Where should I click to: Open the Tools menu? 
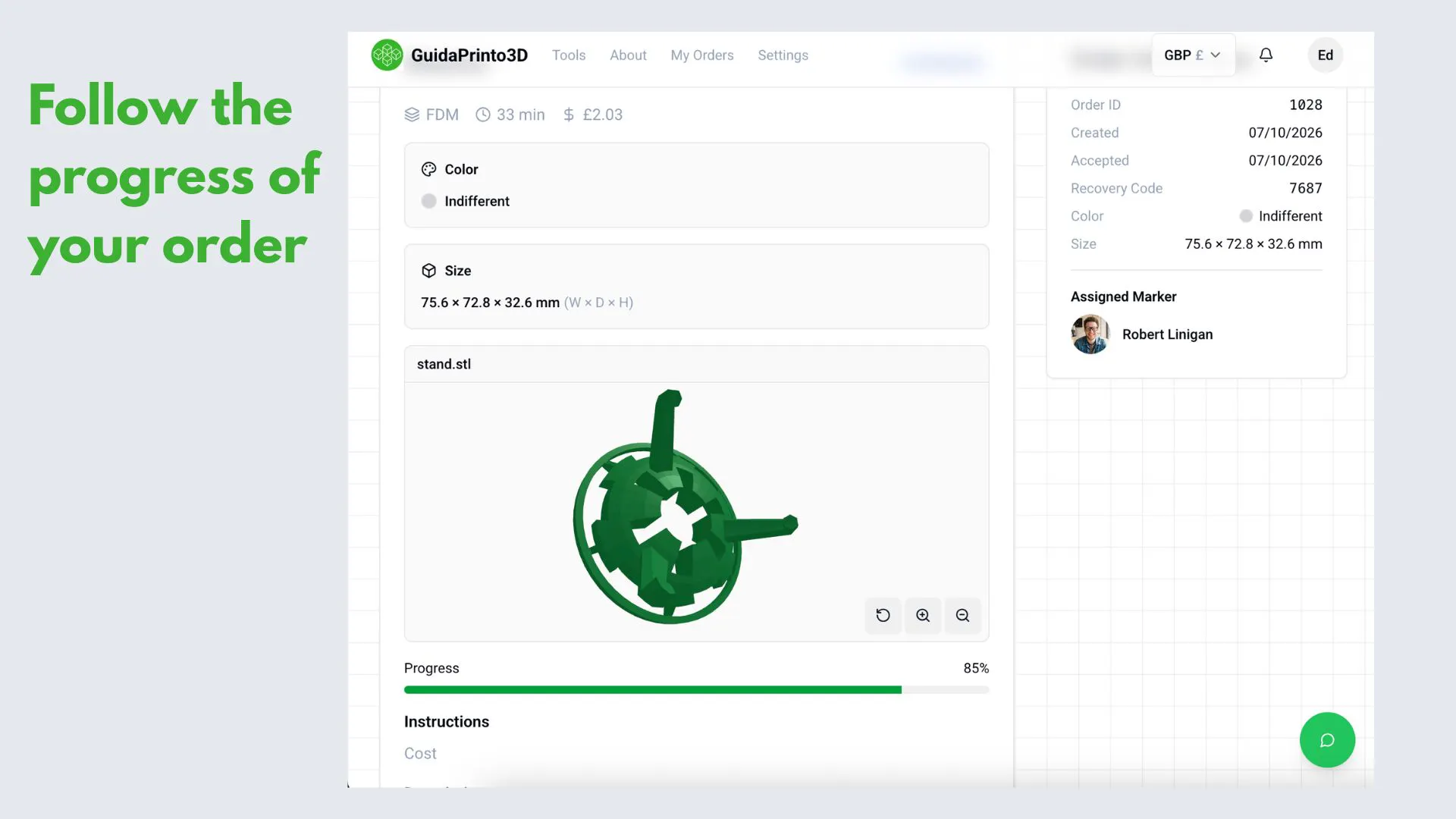[569, 55]
